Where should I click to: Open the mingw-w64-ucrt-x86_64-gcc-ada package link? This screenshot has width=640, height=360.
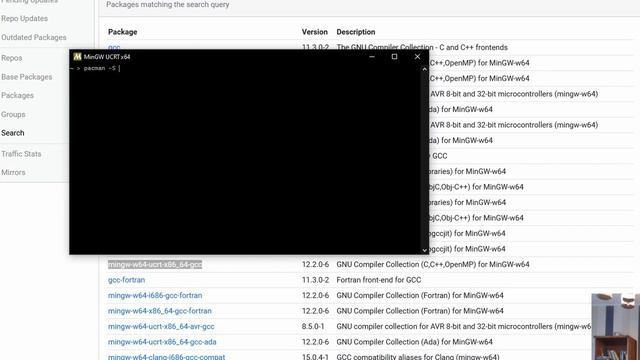coord(162,342)
